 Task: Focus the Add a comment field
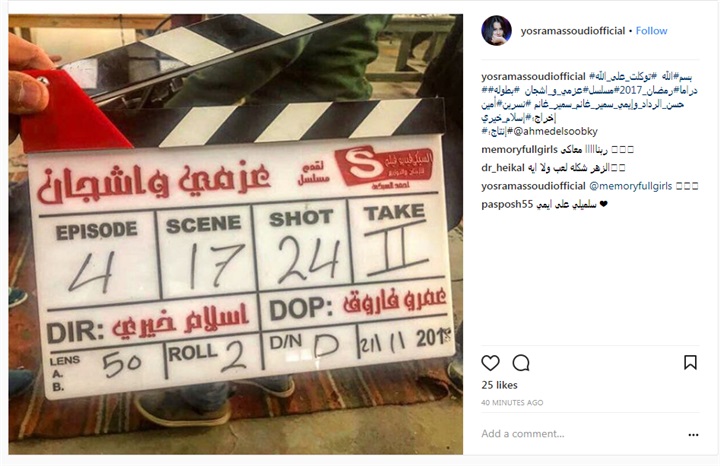579,434
